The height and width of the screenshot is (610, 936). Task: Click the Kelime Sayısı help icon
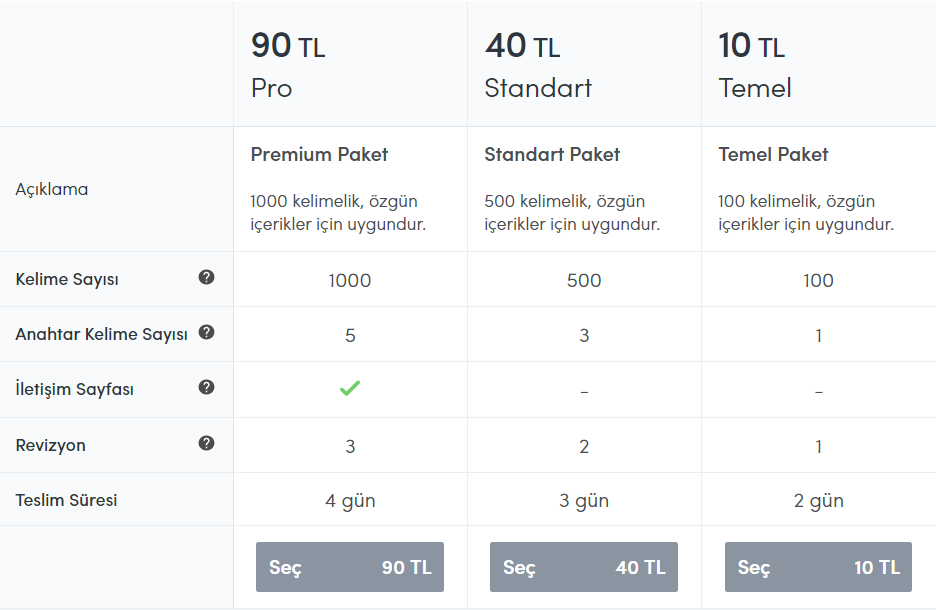point(207,277)
